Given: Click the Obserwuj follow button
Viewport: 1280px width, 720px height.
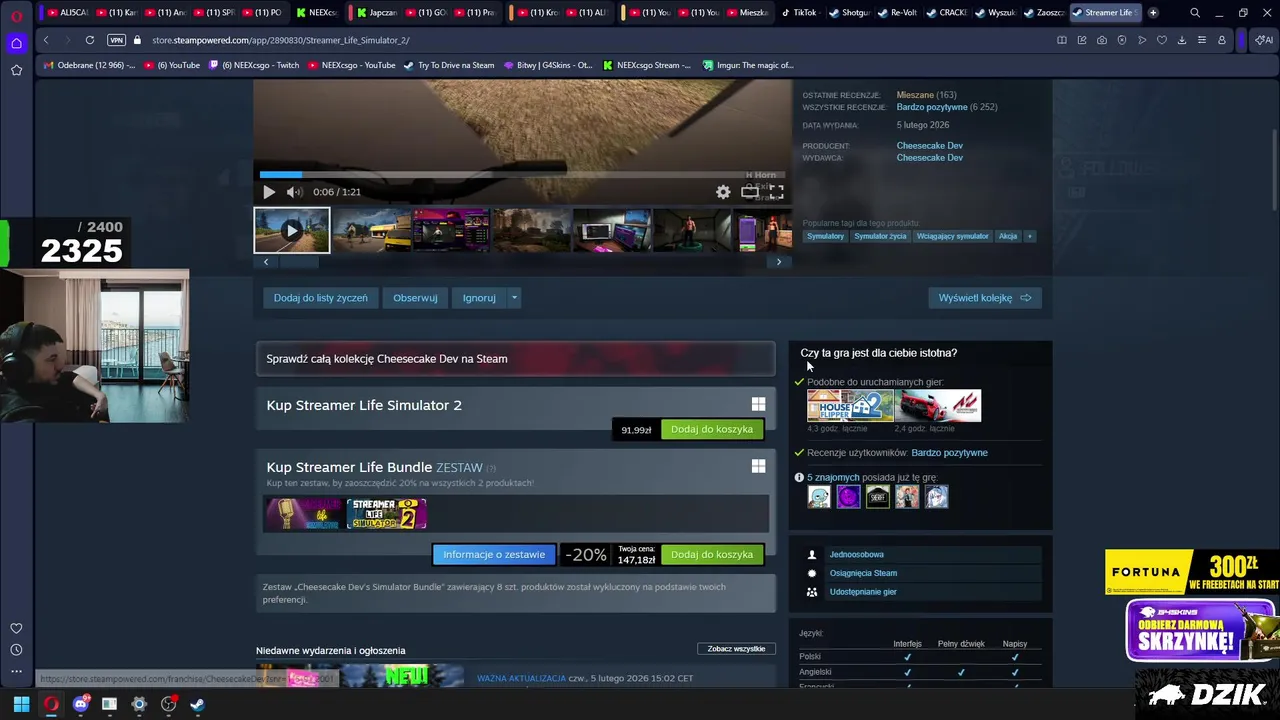Looking at the screenshot, I should click(x=415, y=298).
